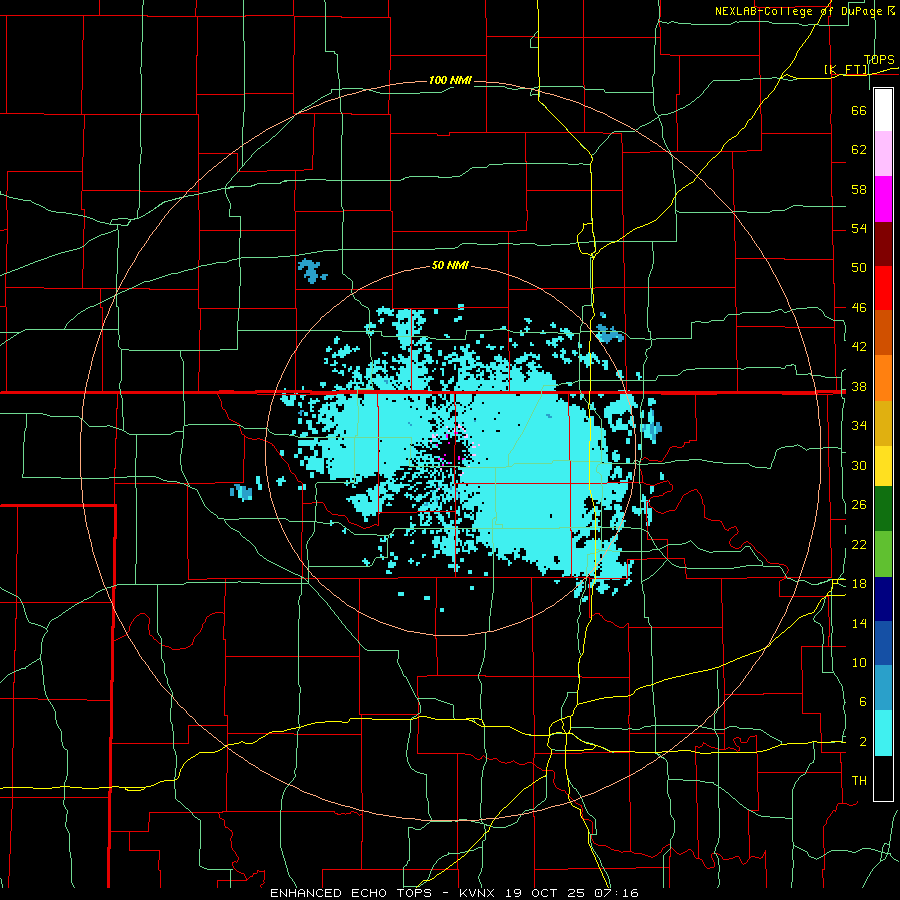Select the light green legend swatch
Viewport: 900px width, 900px height.
coord(883,554)
